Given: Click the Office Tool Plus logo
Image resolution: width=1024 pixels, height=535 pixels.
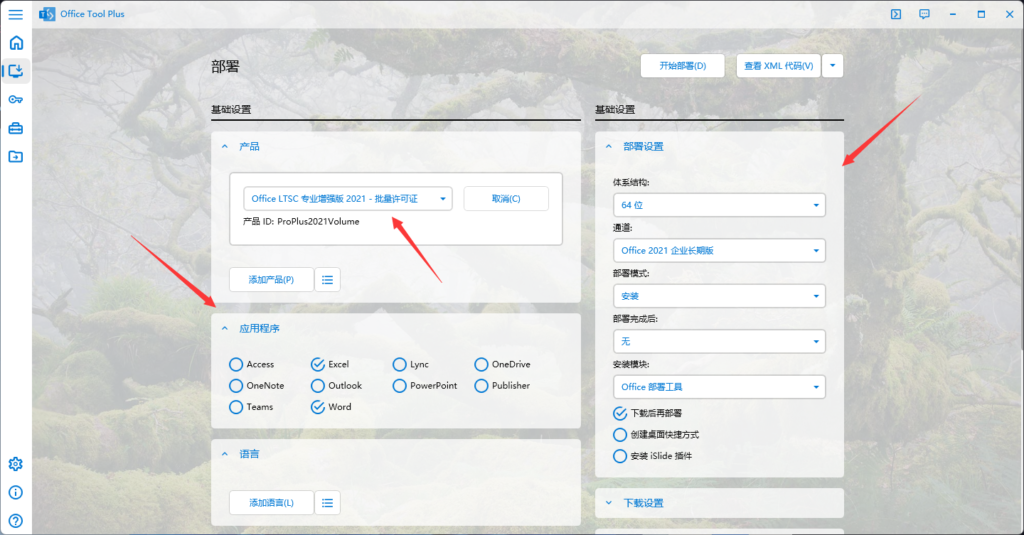Looking at the screenshot, I should (47, 14).
